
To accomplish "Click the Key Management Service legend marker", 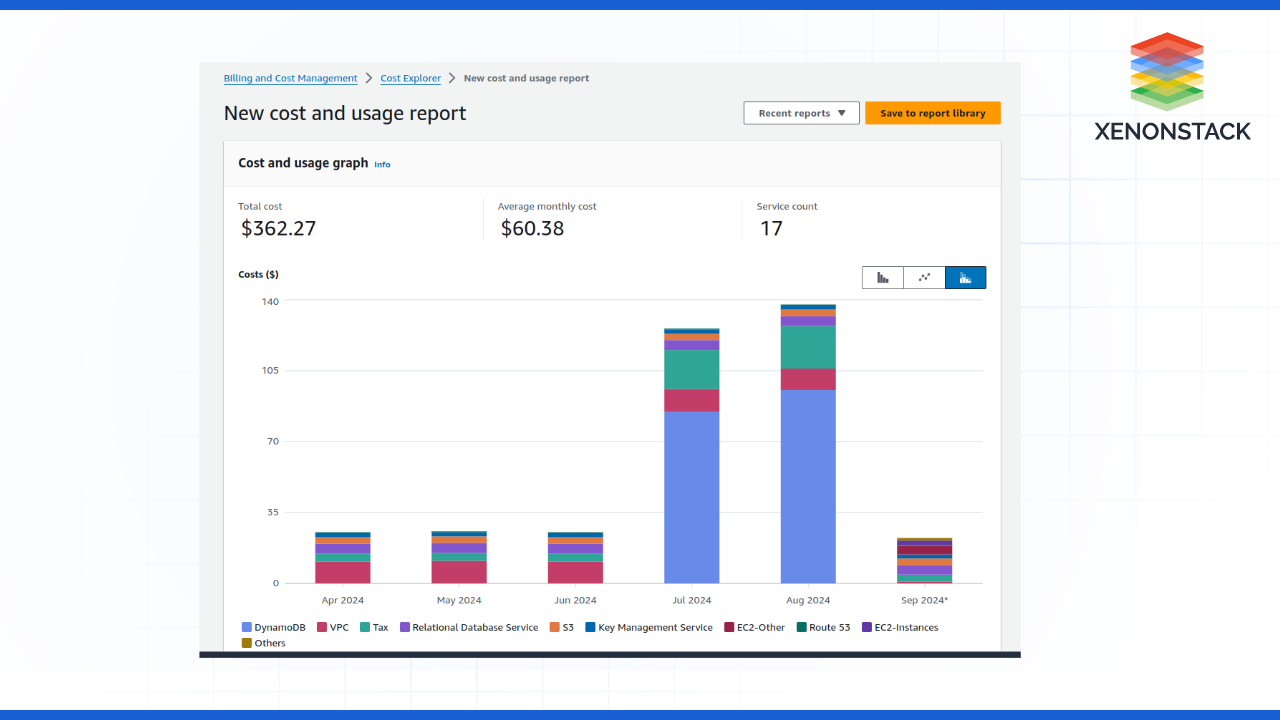I will 590,627.
